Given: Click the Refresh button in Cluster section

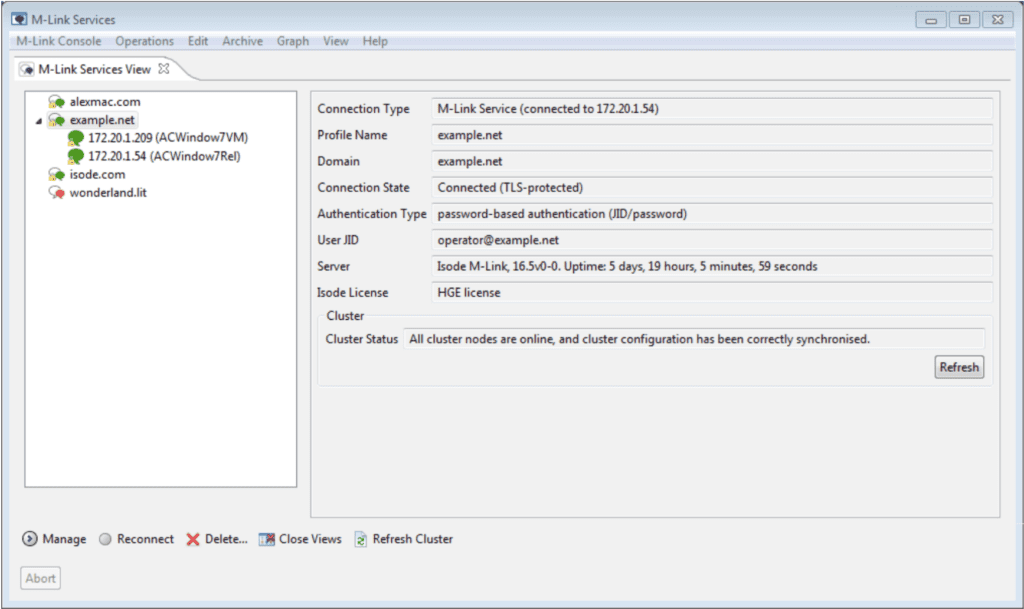Looking at the screenshot, I should click(x=958, y=367).
